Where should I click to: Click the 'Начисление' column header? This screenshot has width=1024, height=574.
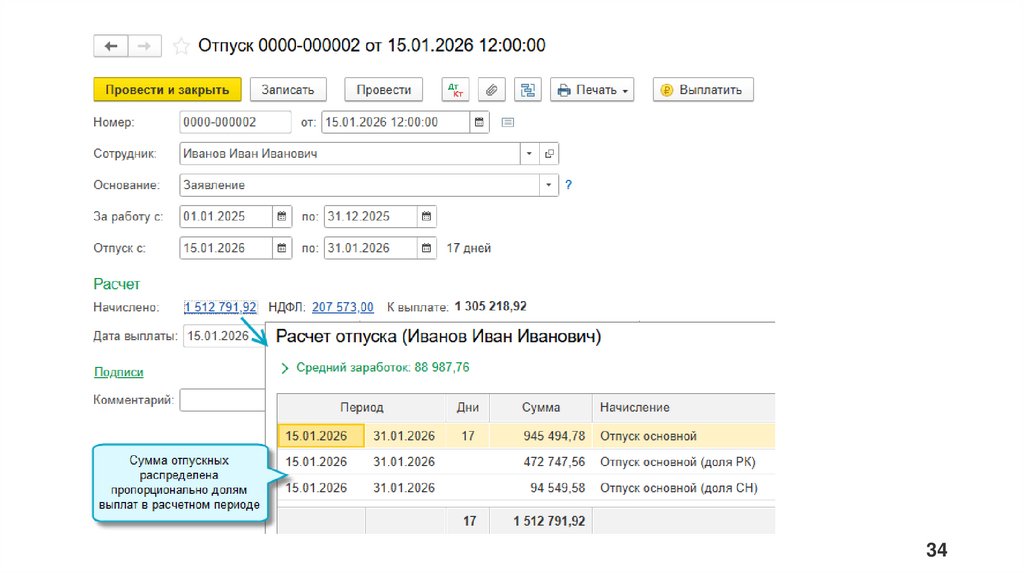684,407
